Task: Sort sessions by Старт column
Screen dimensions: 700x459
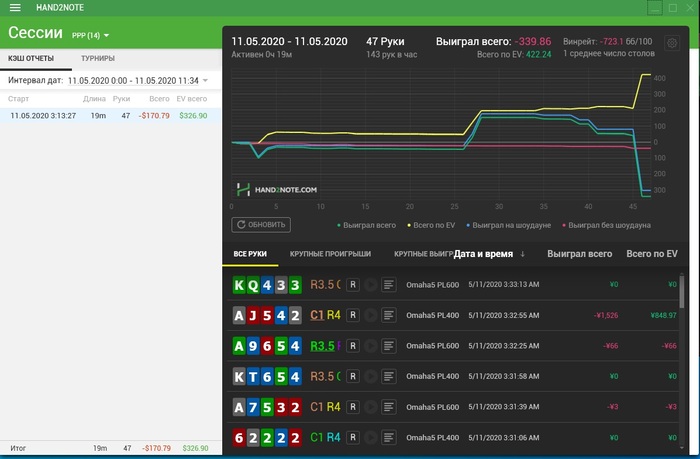Action: (18, 99)
